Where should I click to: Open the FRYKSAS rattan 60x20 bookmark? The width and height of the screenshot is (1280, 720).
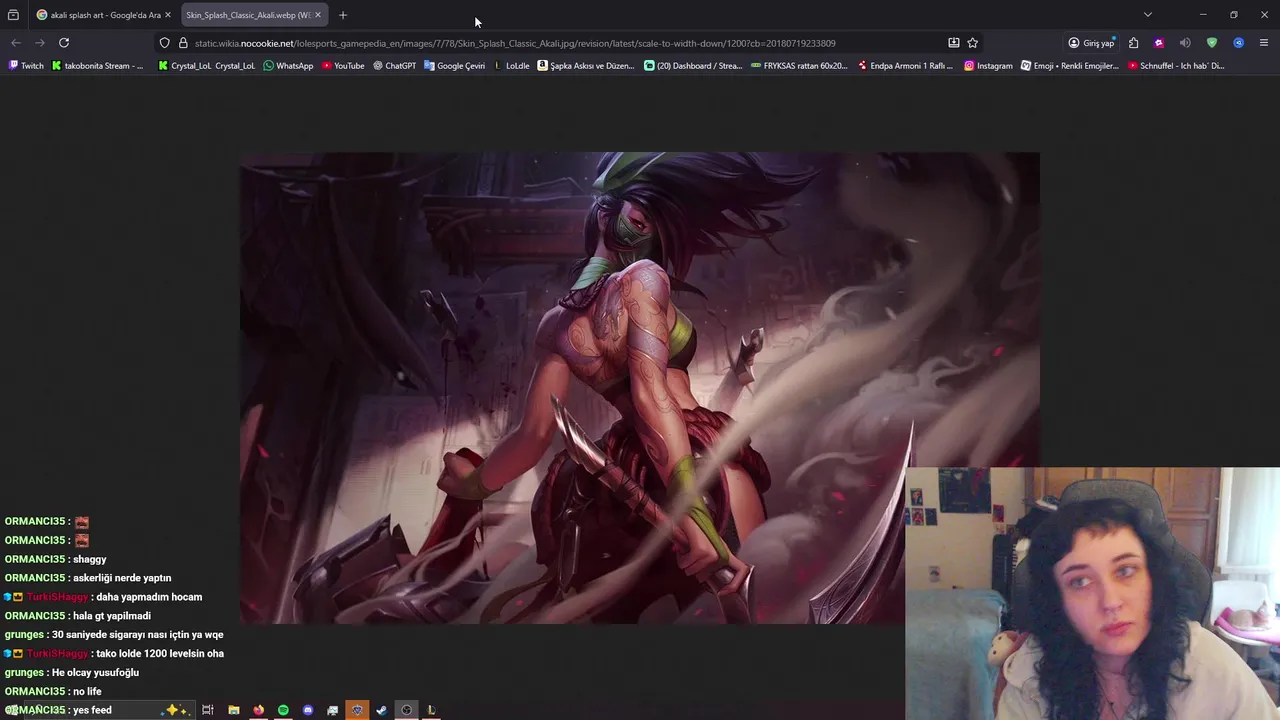(798, 66)
